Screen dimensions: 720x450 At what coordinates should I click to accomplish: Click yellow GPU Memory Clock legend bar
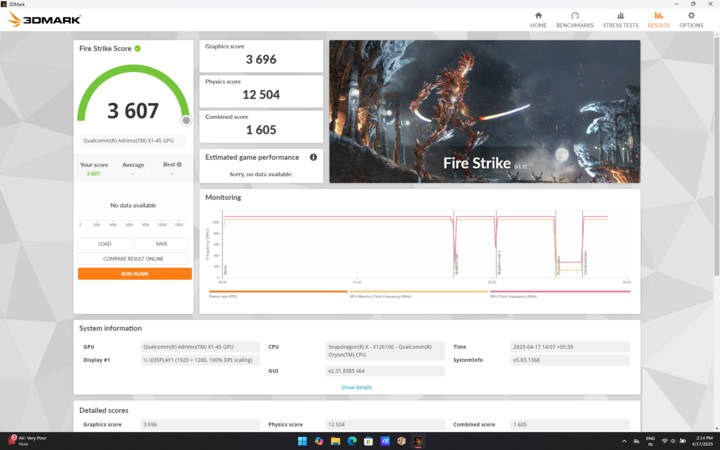click(418, 292)
